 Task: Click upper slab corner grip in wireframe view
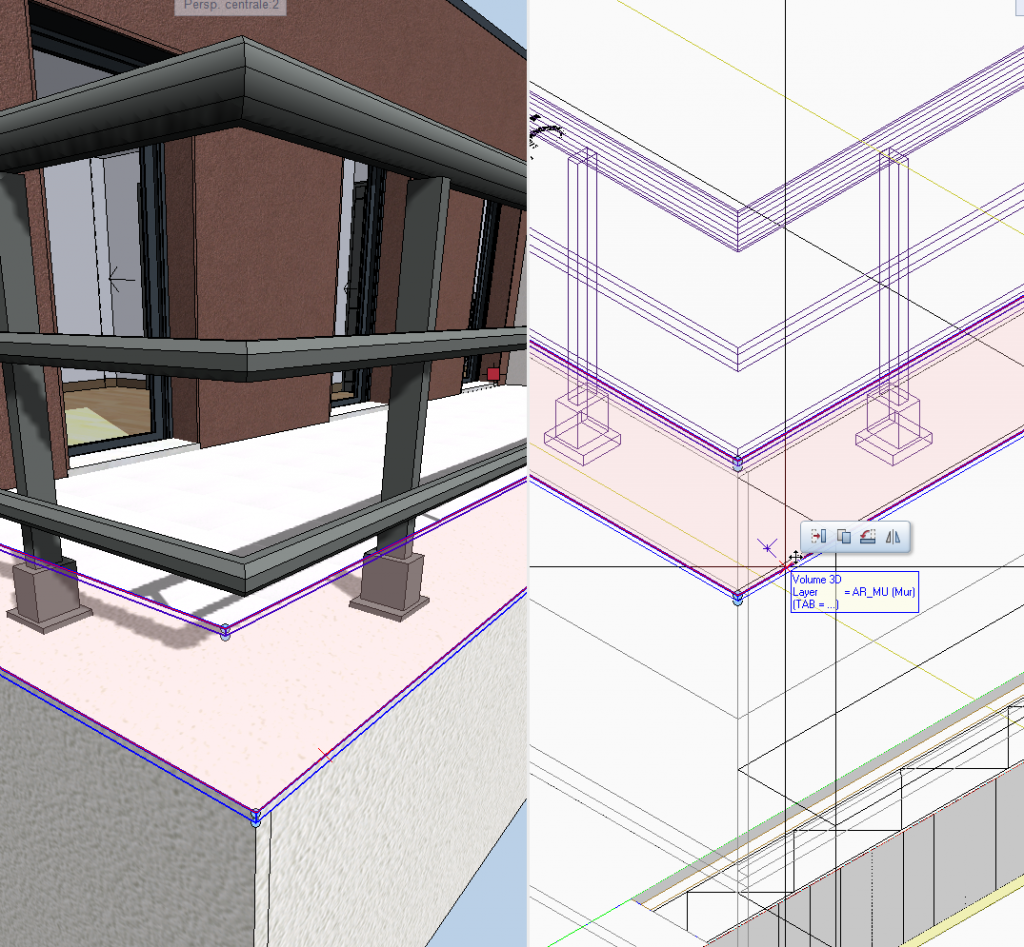[738, 463]
